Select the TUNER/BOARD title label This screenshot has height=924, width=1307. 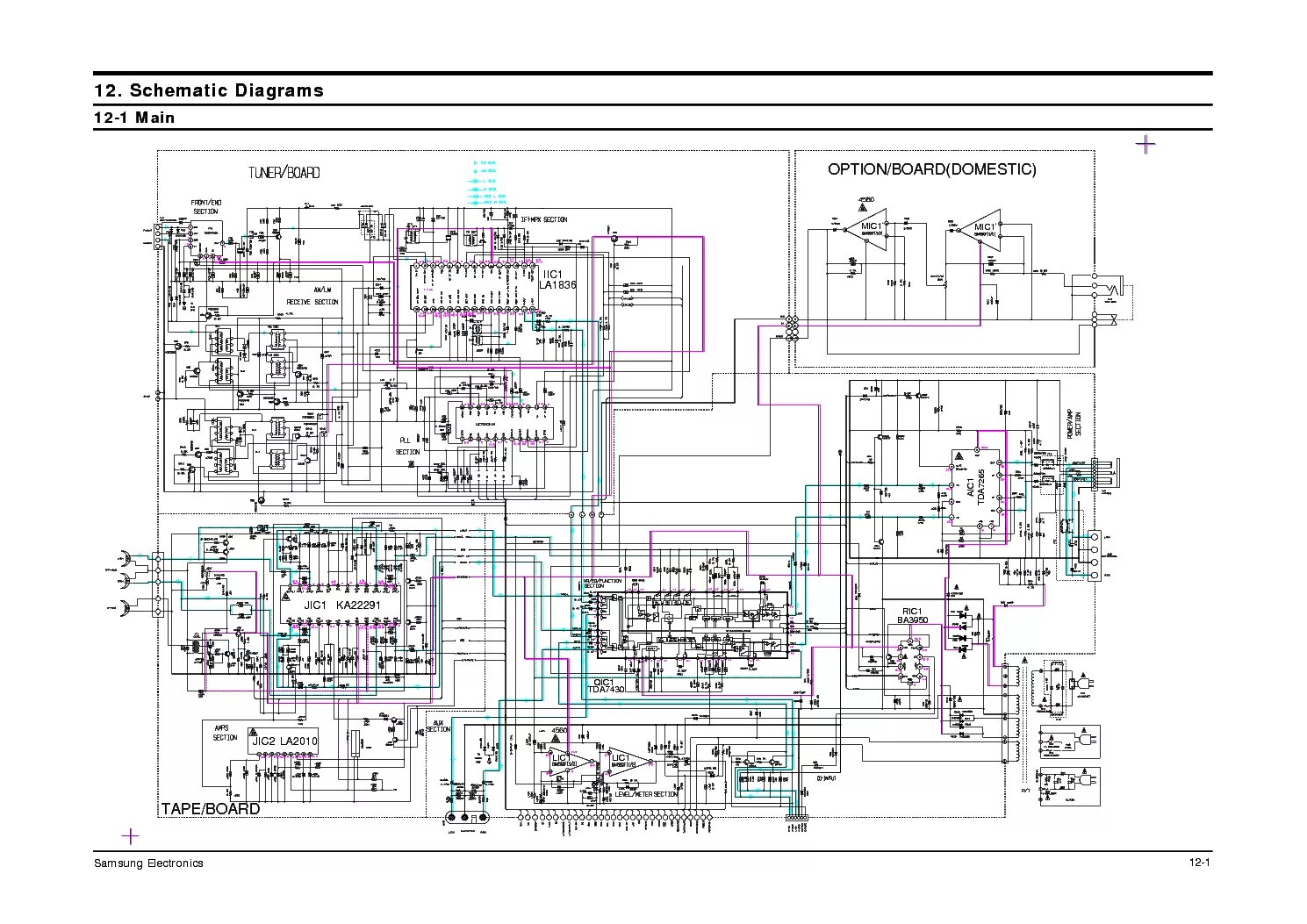[284, 173]
